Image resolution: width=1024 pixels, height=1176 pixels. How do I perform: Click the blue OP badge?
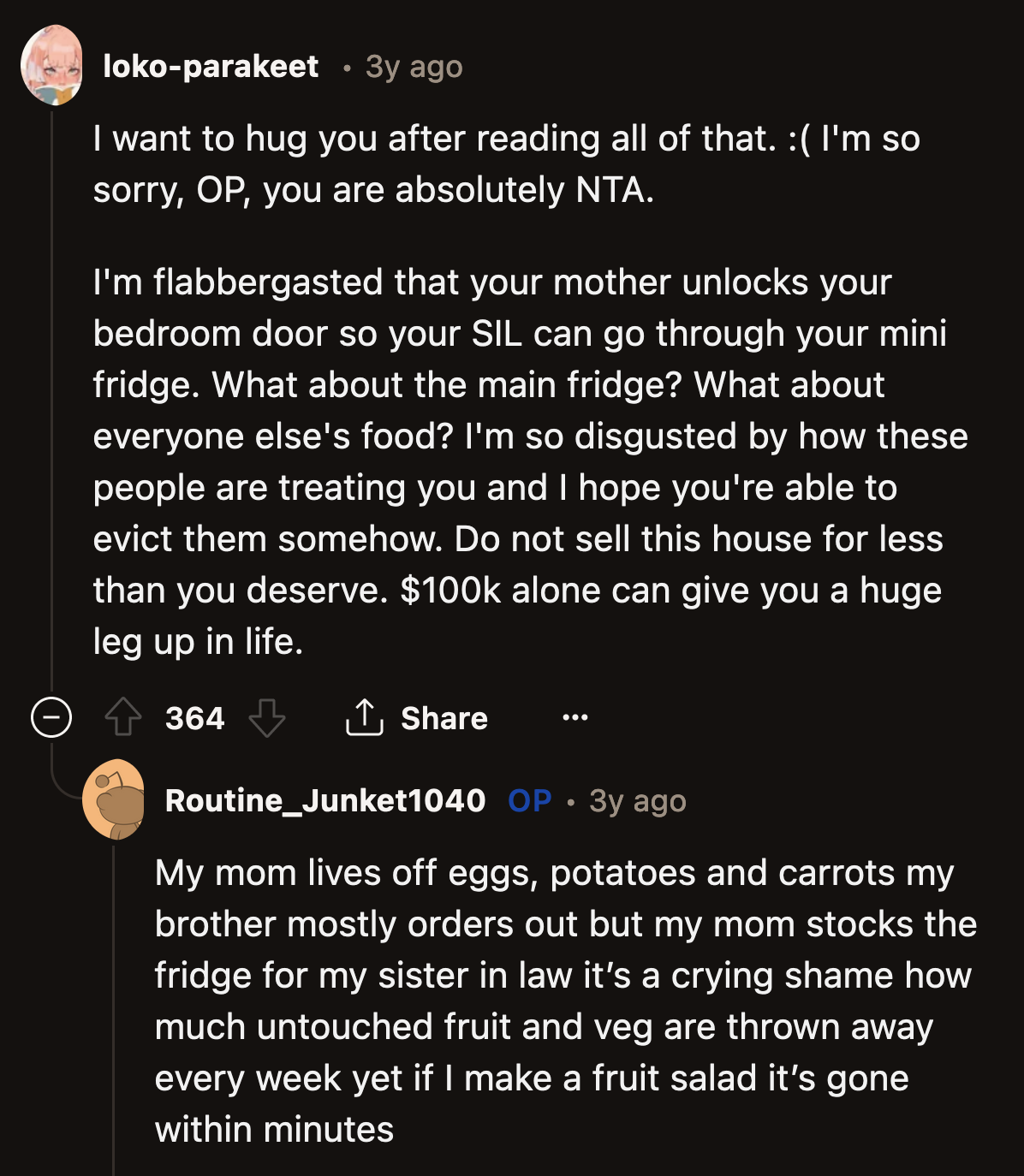[x=529, y=800]
